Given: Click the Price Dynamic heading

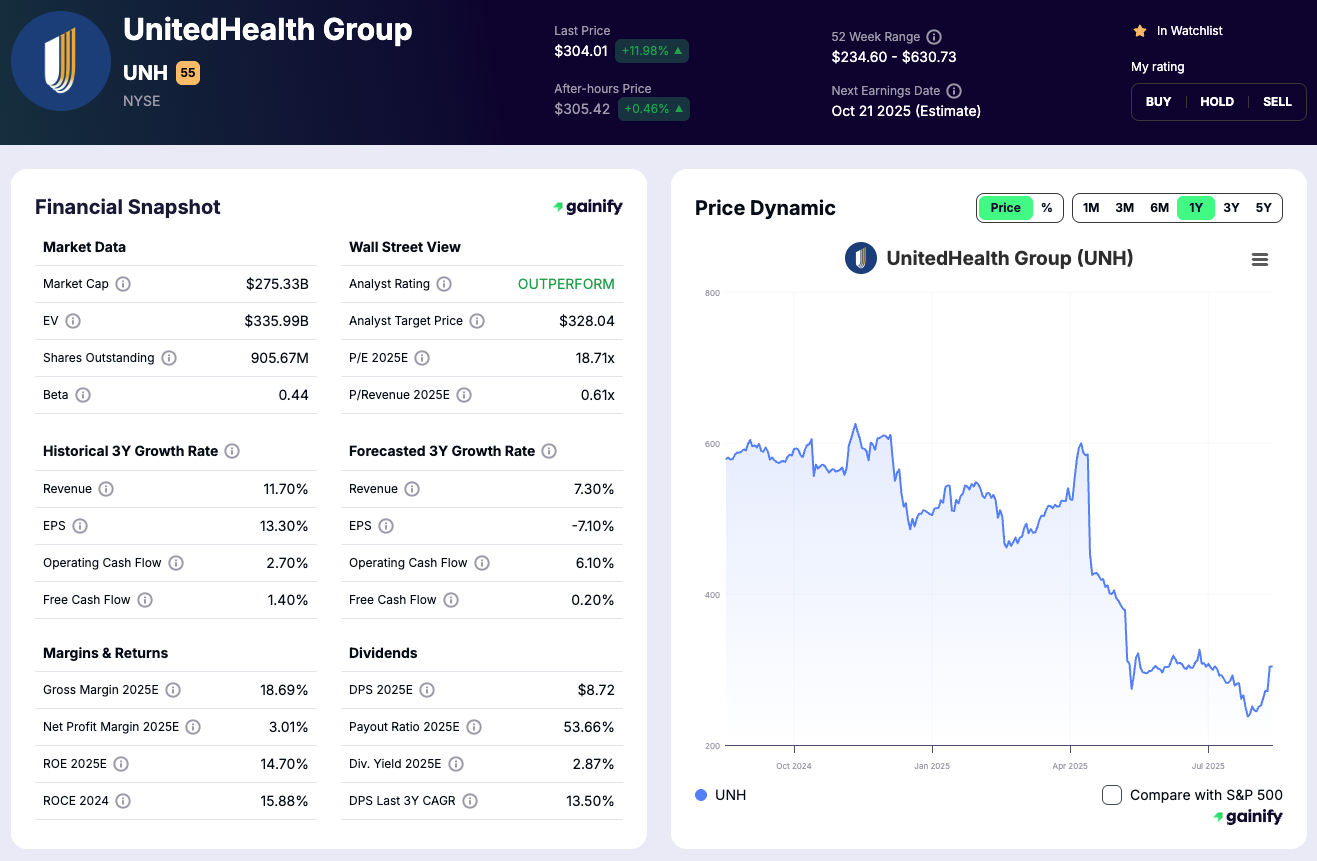Looking at the screenshot, I should click(x=765, y=208).
